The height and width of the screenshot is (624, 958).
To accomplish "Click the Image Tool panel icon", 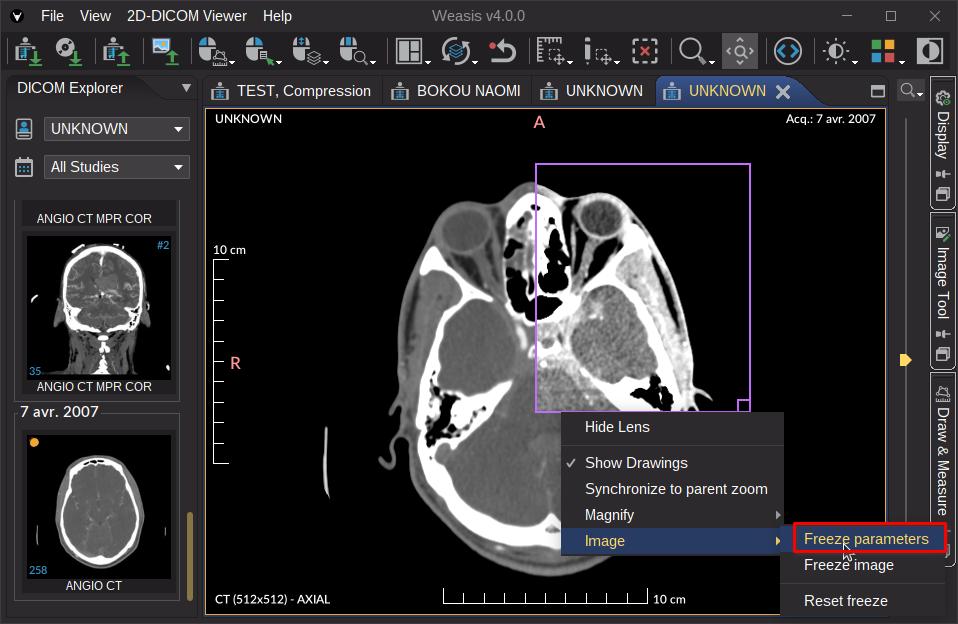I will [x=943, y=233].
